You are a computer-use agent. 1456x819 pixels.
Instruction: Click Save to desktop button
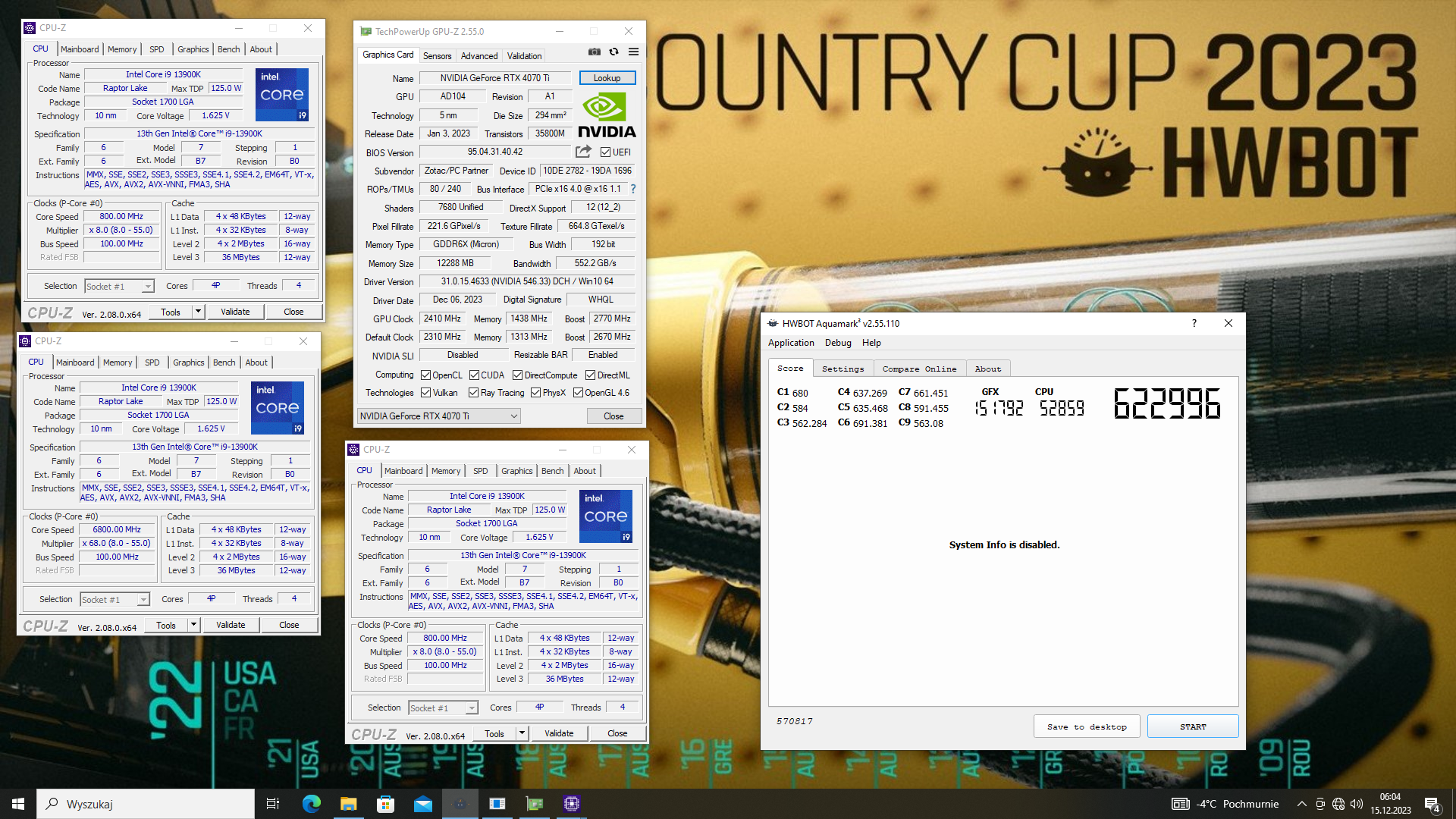(1087, 726)
